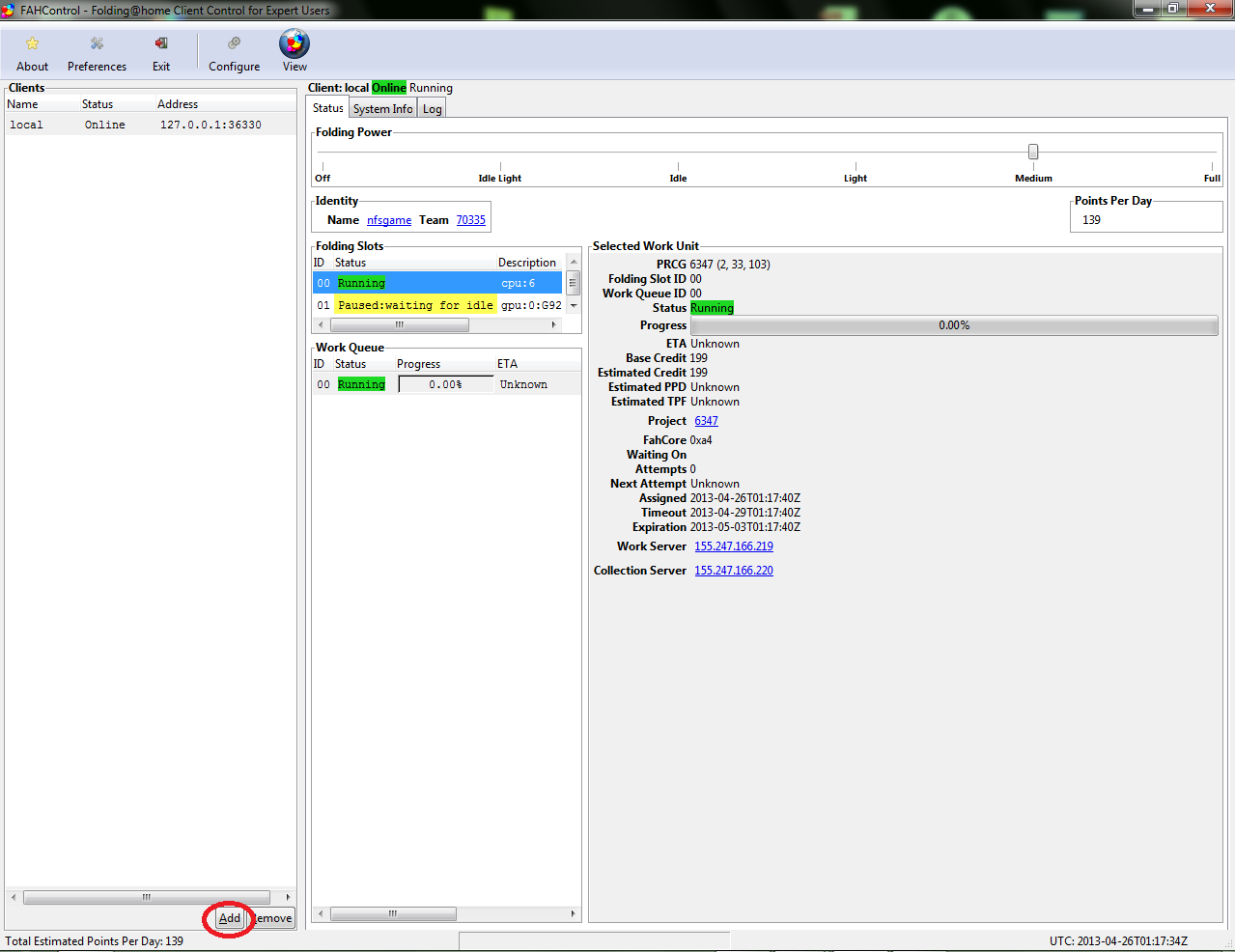Click the Points Per Day value 139

1091,220
